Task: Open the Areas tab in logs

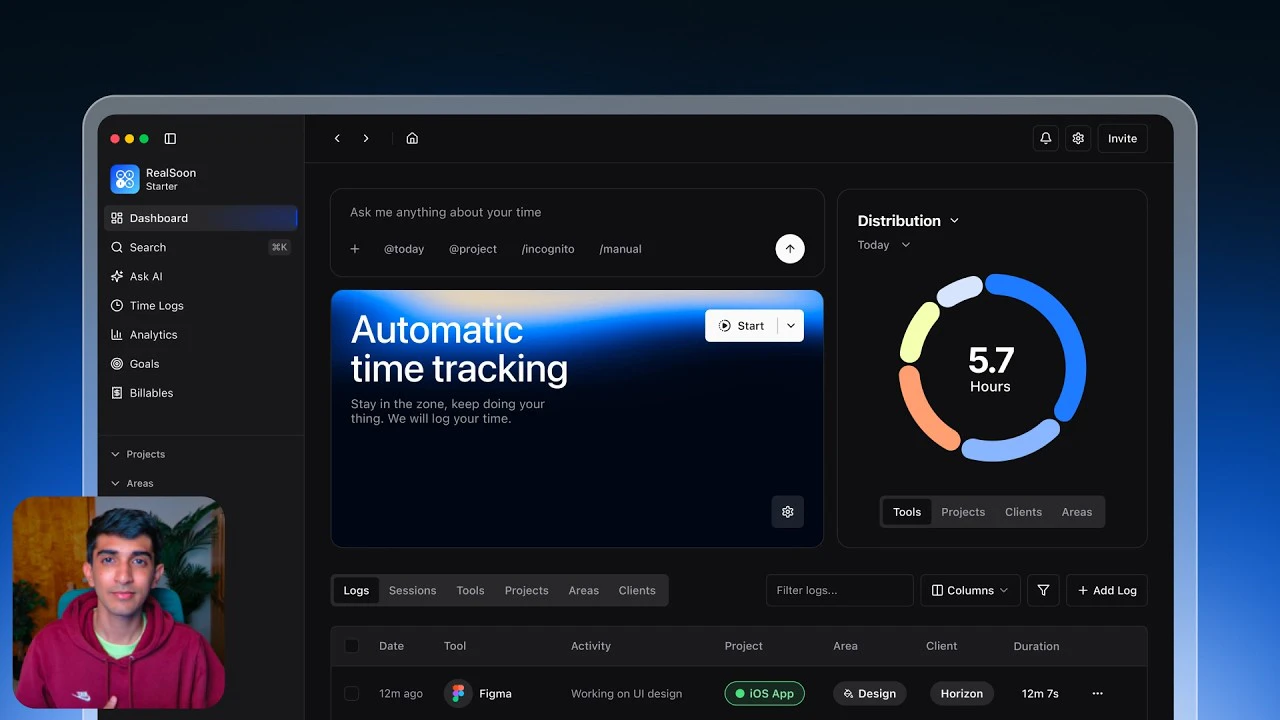Action: (583, 591)
